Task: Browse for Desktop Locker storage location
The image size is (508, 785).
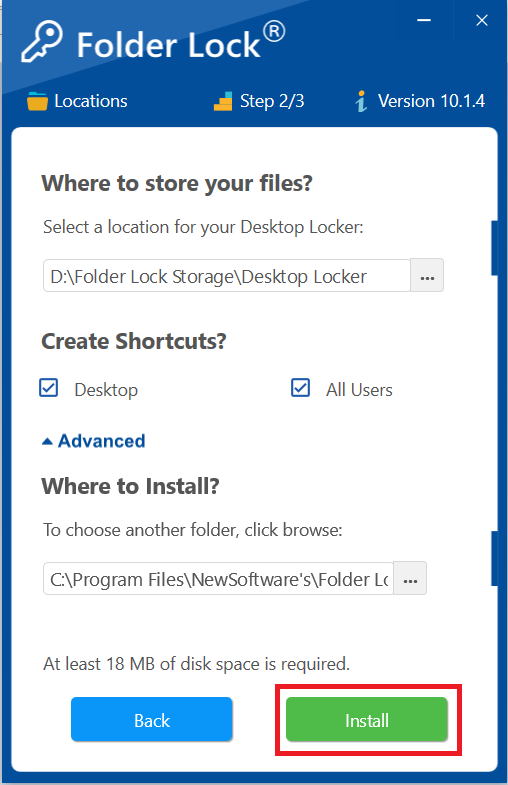Action: (x=427, y=275)
